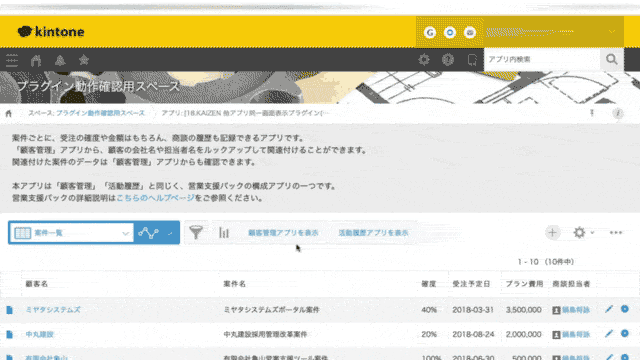Delete the ミヤタシステムズ row
The height and width of the screenshot is (360, 640).
pos(624,309)
